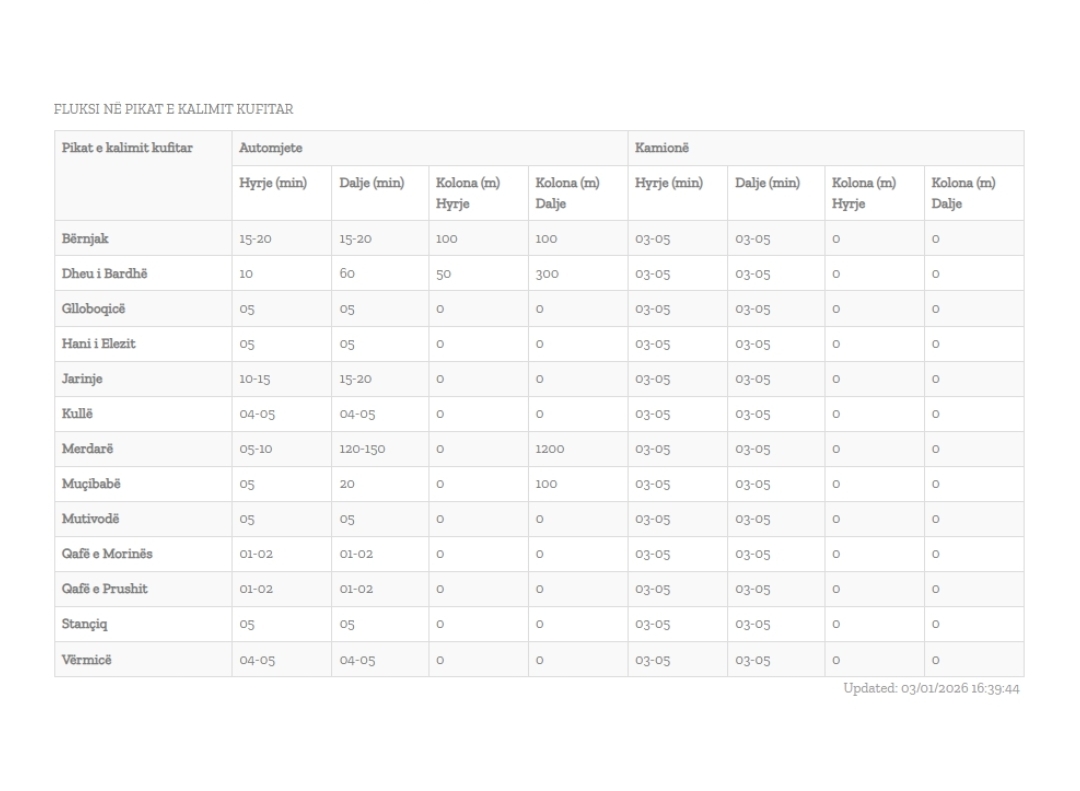The height and width of the screenshot is (791, 1080).
Task: Click the 'Pikat e kalimit kufitar' column header
Action: (126, 148)
